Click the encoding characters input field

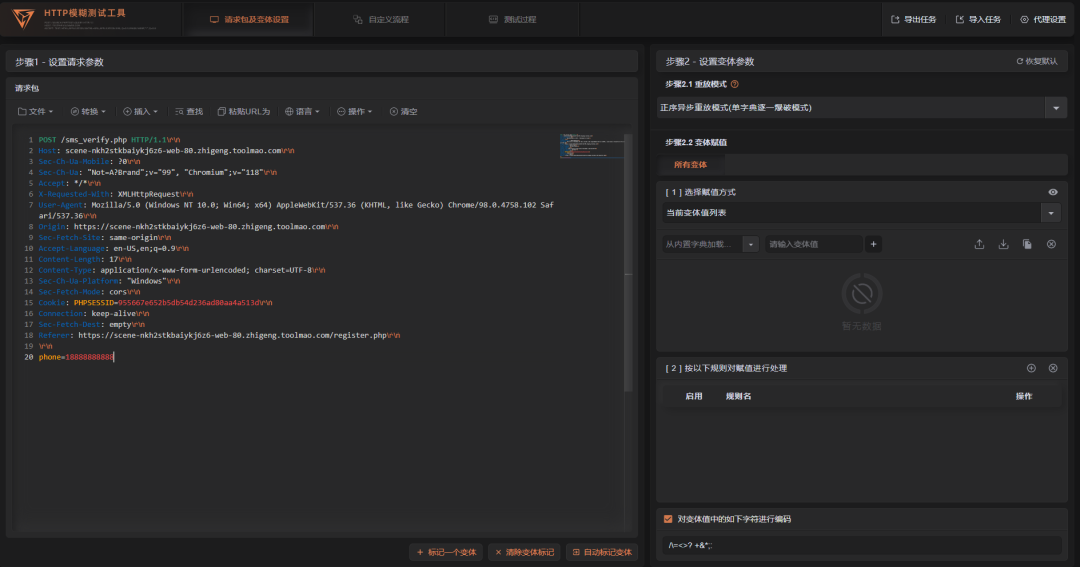click(861, 545)
